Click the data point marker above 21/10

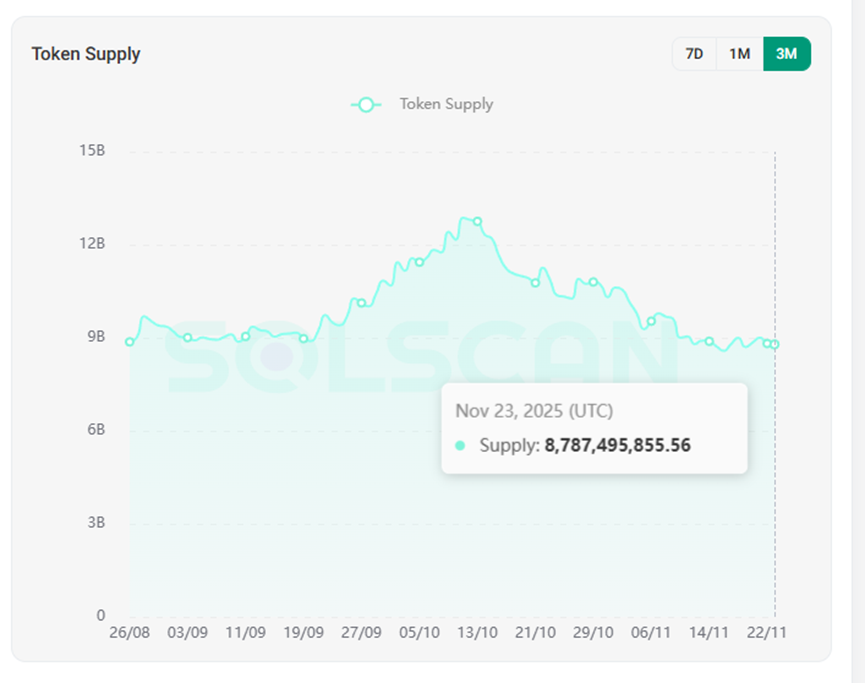coord(535,283)
